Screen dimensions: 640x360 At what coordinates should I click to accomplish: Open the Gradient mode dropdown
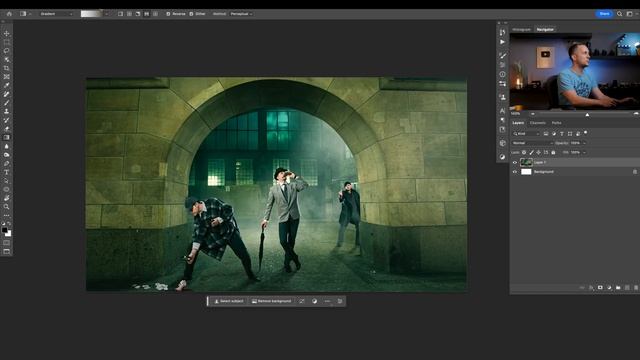(x=56, y=14)
